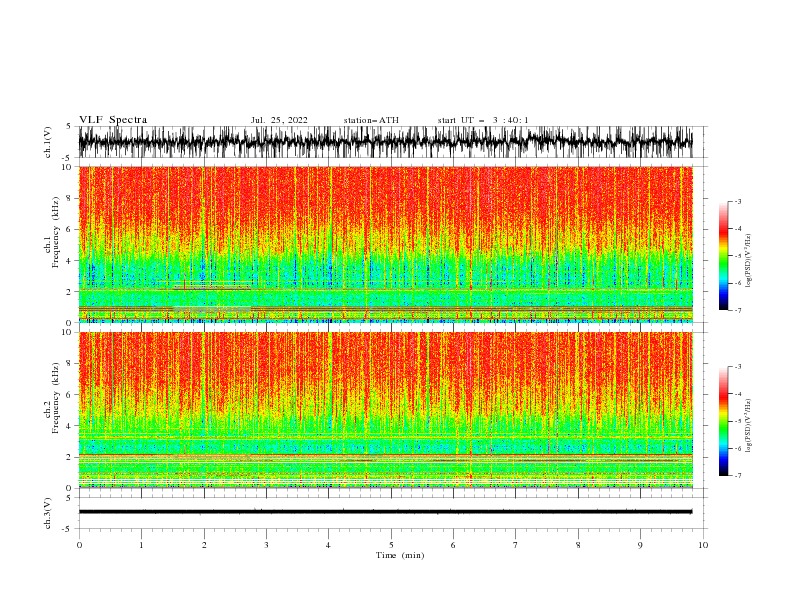792x612 pixels.
Task: Click the ch.2 spectrogram panel
Action: point(385,410)
